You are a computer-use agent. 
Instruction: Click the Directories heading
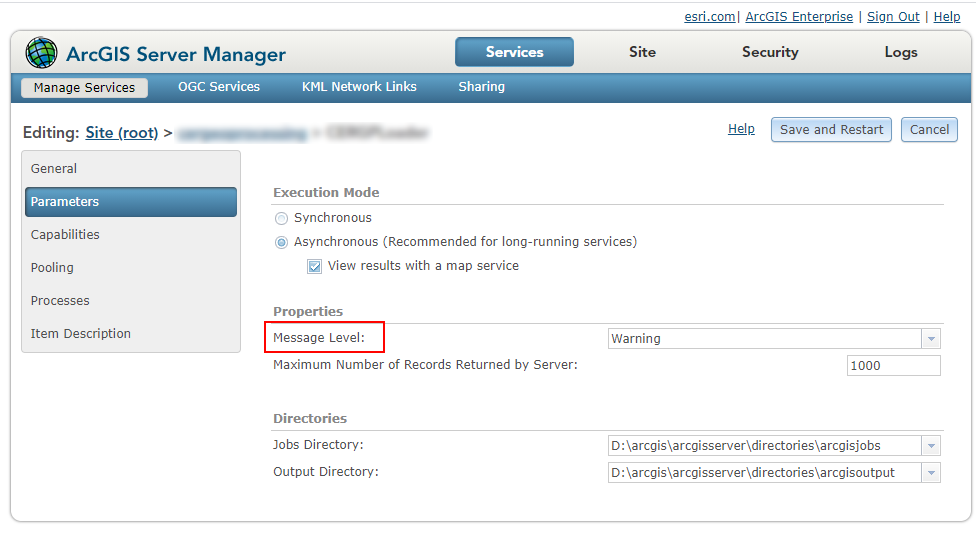(310, 418)
